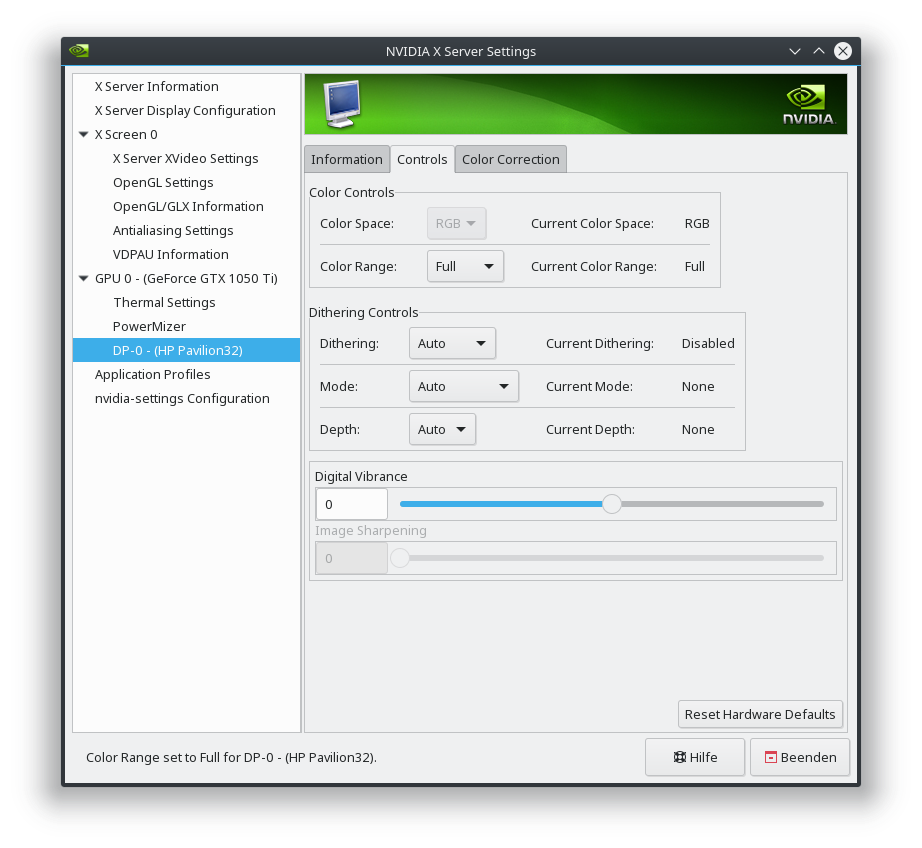Click the Image Sharpening value field
This screenshot has width=922, height=848.
tap(352, 558)
